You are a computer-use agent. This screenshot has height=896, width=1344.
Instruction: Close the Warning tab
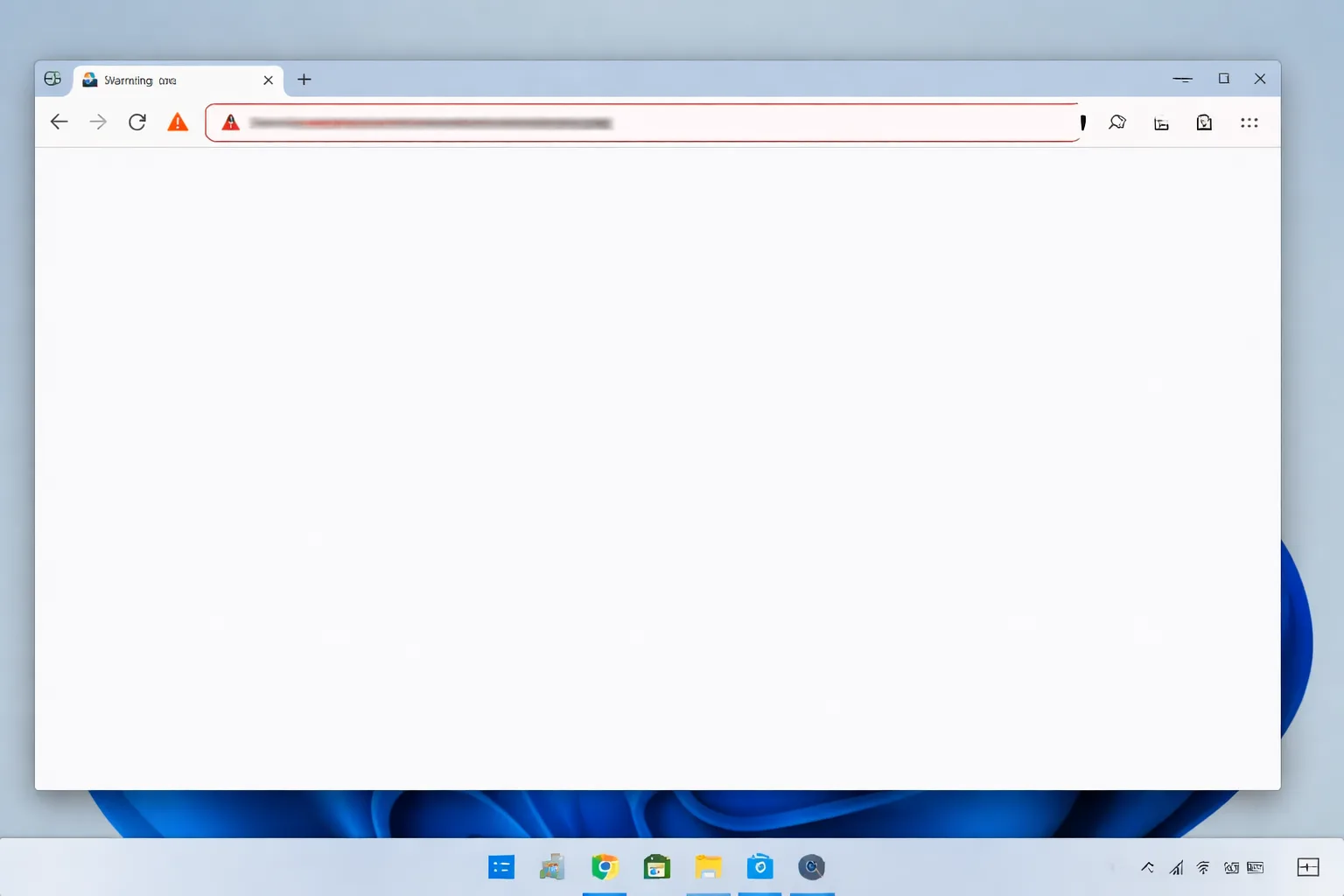[269, 80]
